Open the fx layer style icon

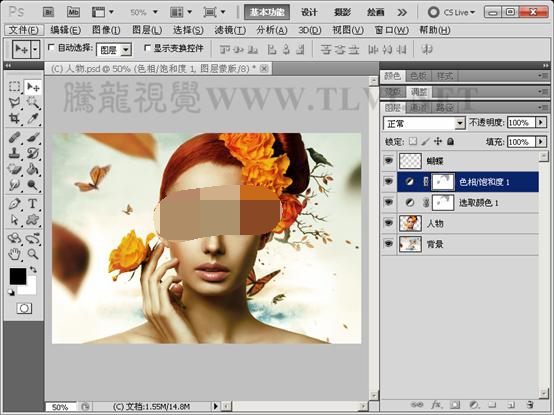436,404
